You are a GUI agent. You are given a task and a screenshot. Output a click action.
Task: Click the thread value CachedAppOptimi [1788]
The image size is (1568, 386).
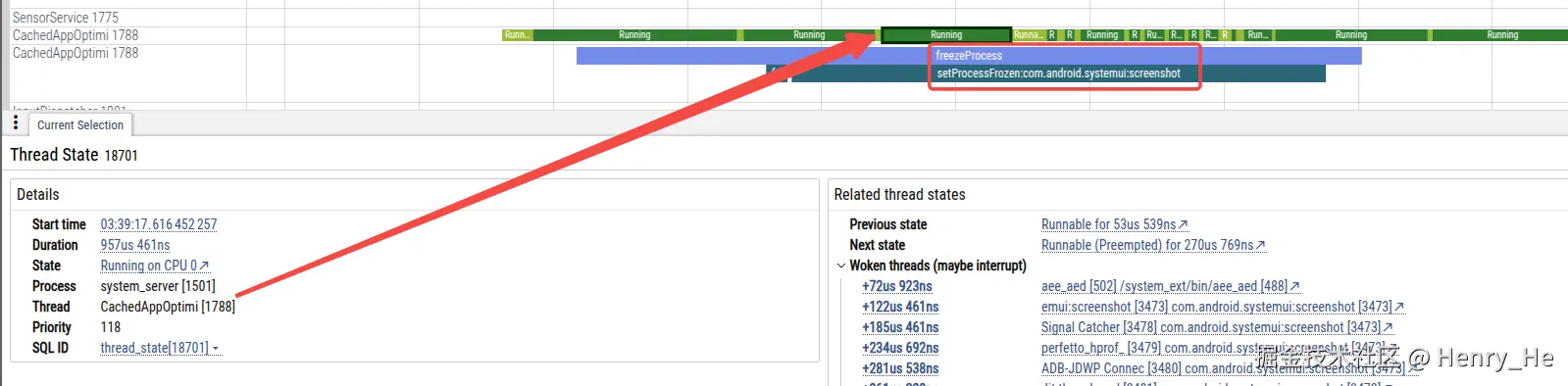point(168,307)
